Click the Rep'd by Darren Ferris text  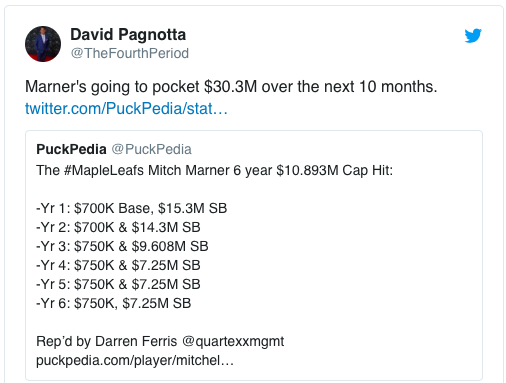(107, 341)
